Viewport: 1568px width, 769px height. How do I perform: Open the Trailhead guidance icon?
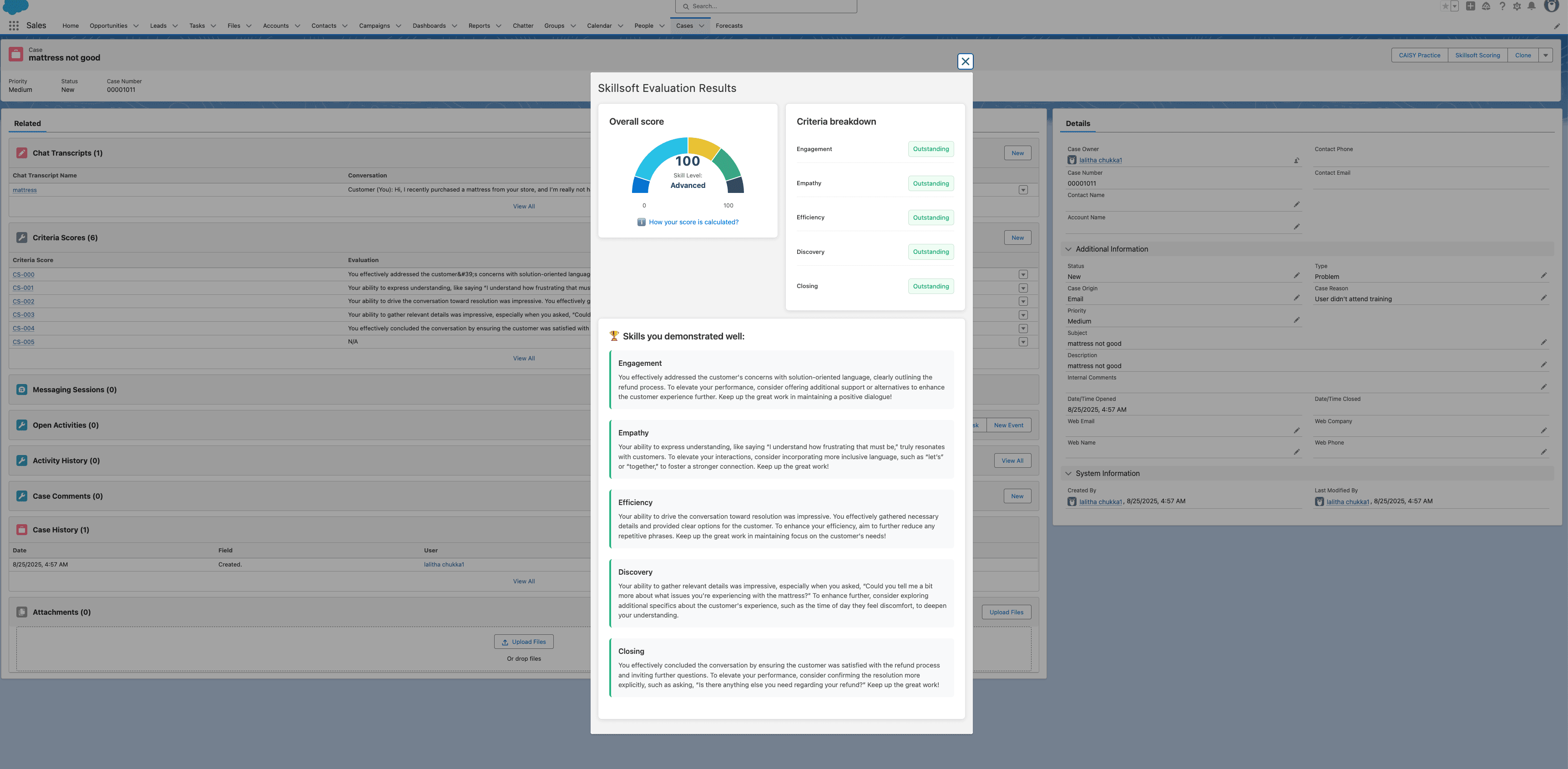1486,6
